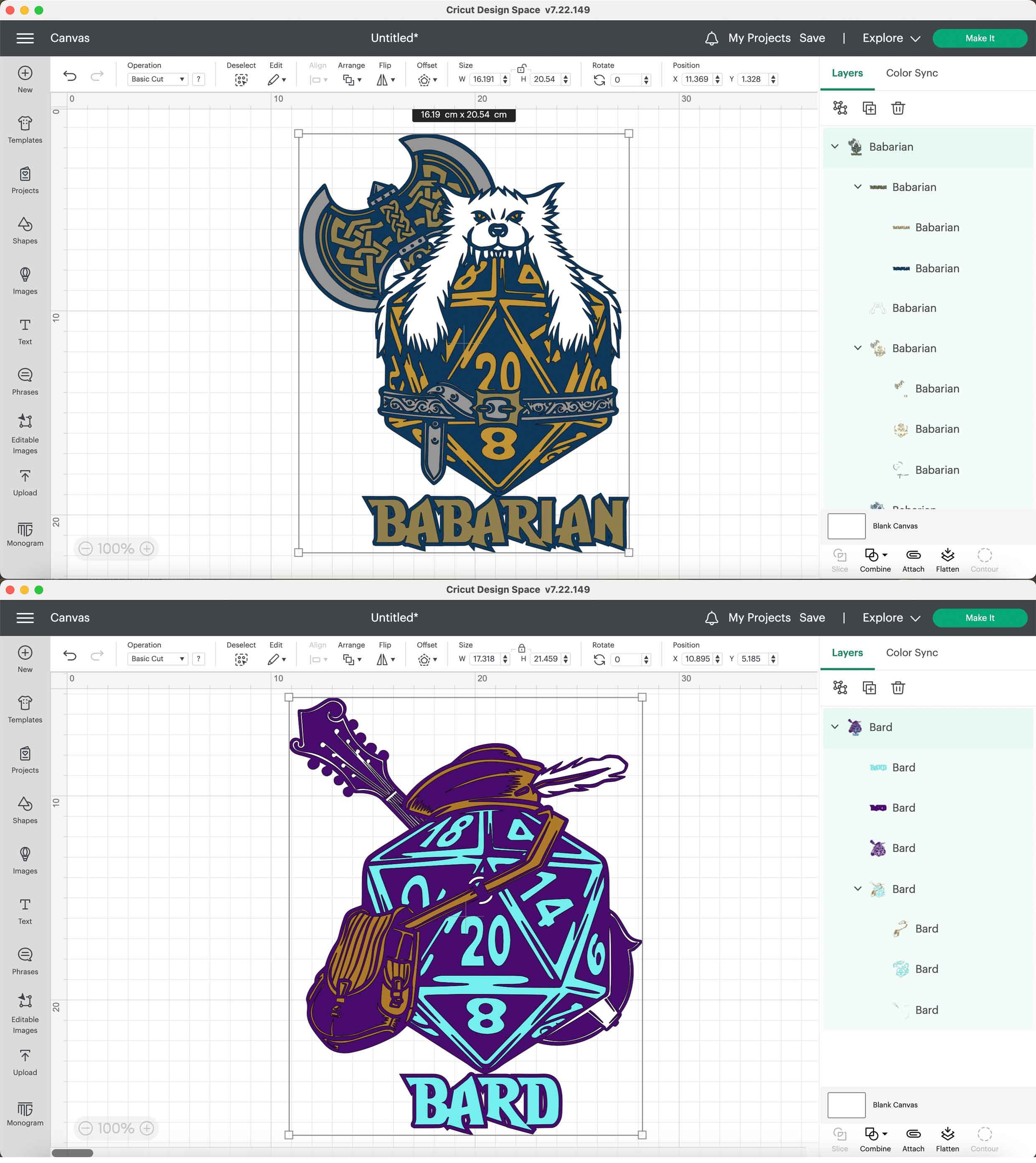Unlock proportions in the Bard window size controls
The image size is (1036, 1163).
click(521, 648)
